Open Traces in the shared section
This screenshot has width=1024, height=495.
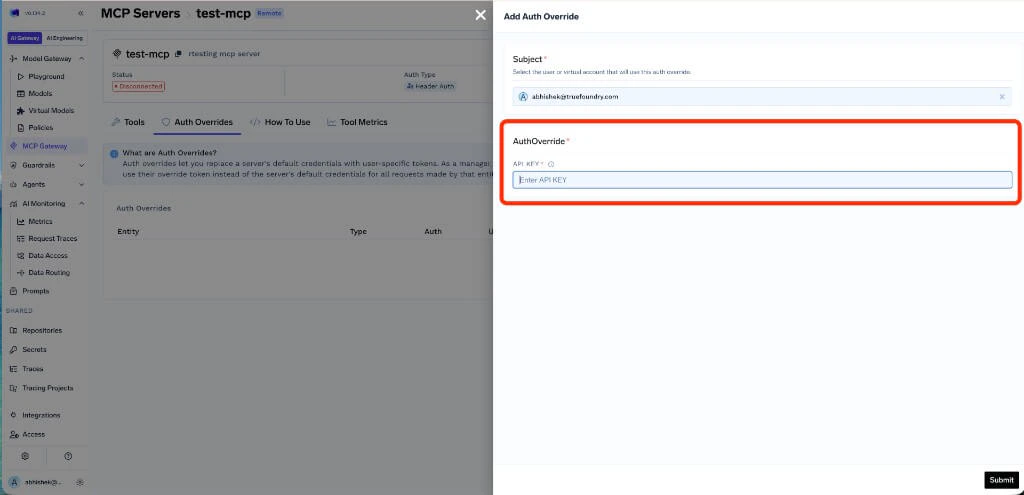tap(32, 369)
